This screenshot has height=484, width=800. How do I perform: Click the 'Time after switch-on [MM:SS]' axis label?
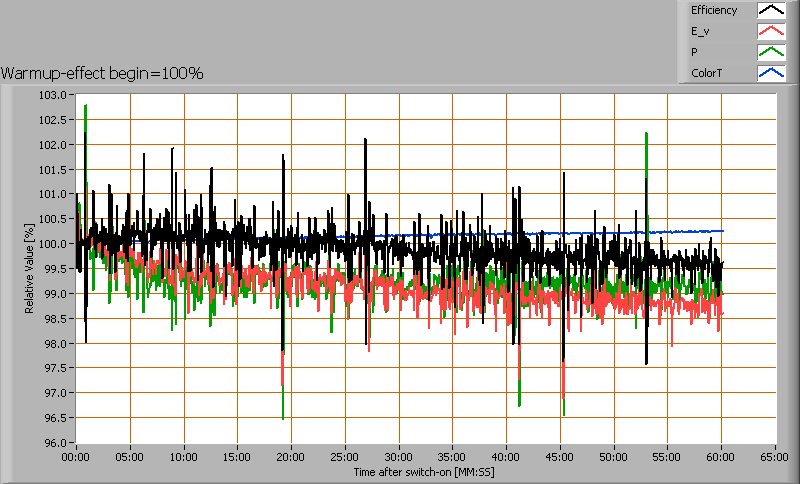(424, 470)
